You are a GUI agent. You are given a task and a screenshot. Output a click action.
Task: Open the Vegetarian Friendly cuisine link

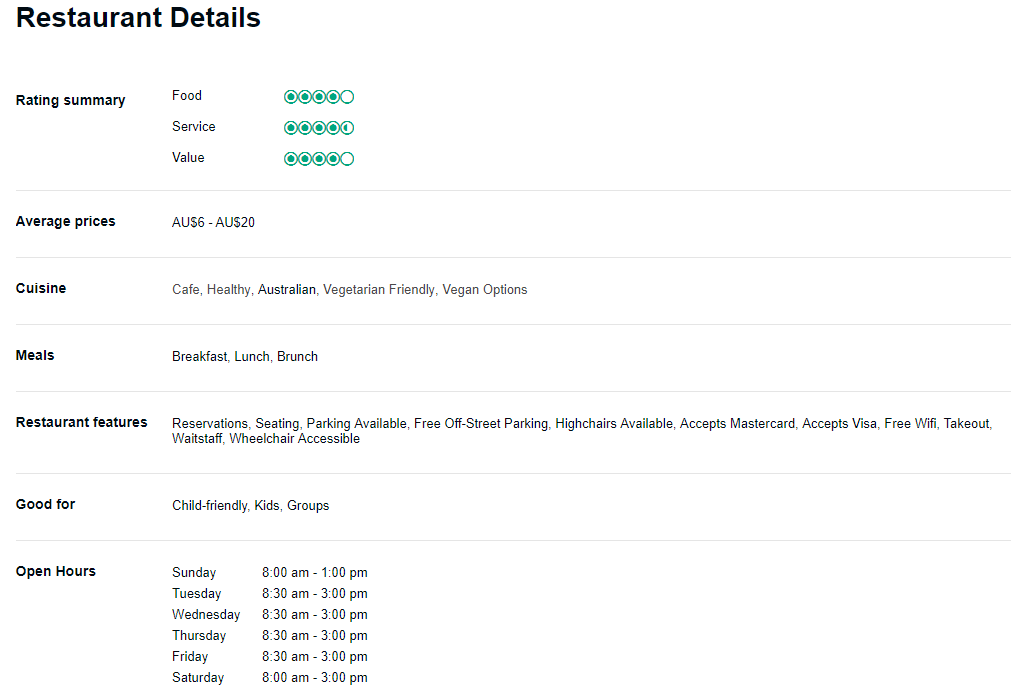379,290
